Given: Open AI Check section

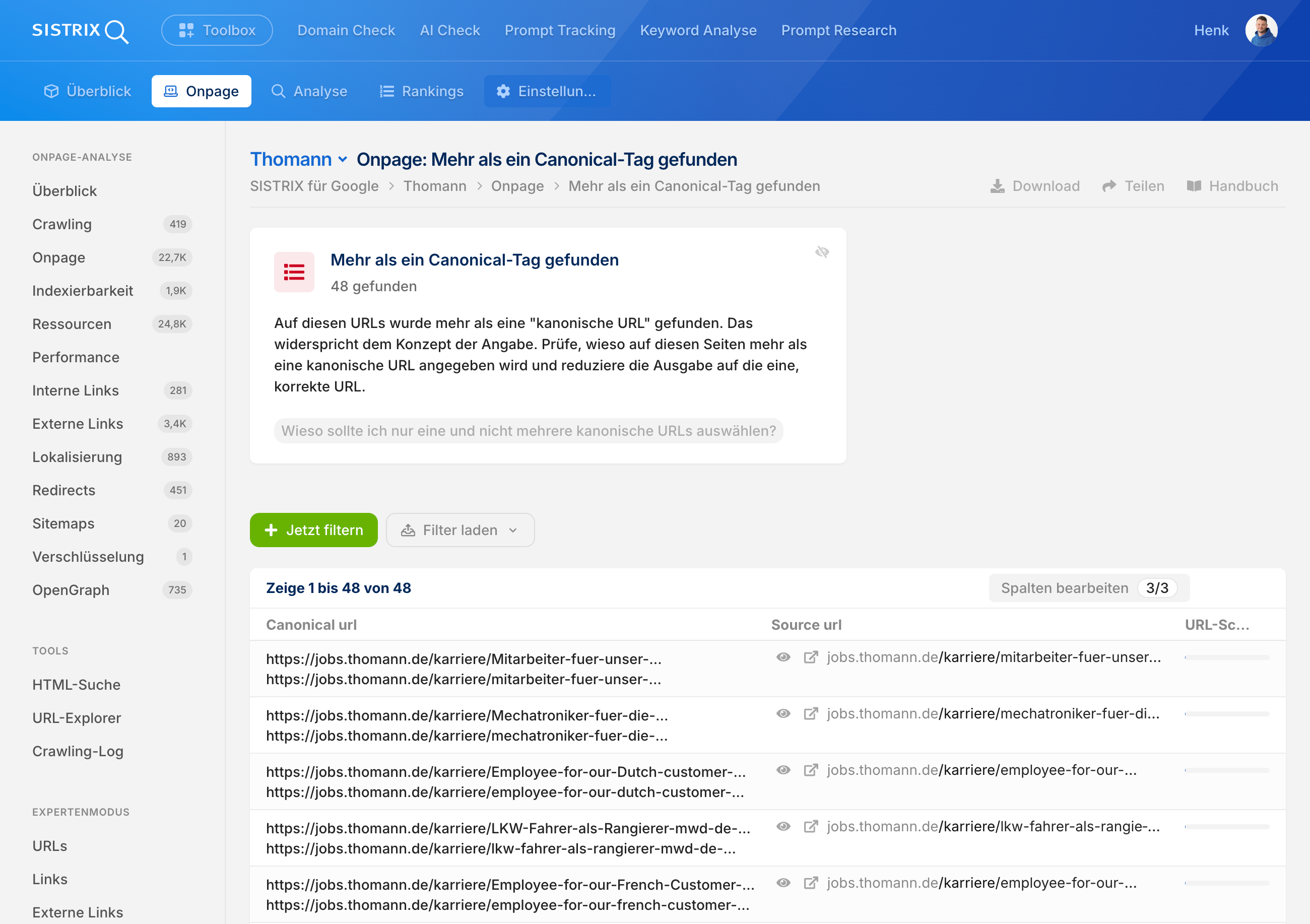Looking at the screenshot, I should point(449,30).
